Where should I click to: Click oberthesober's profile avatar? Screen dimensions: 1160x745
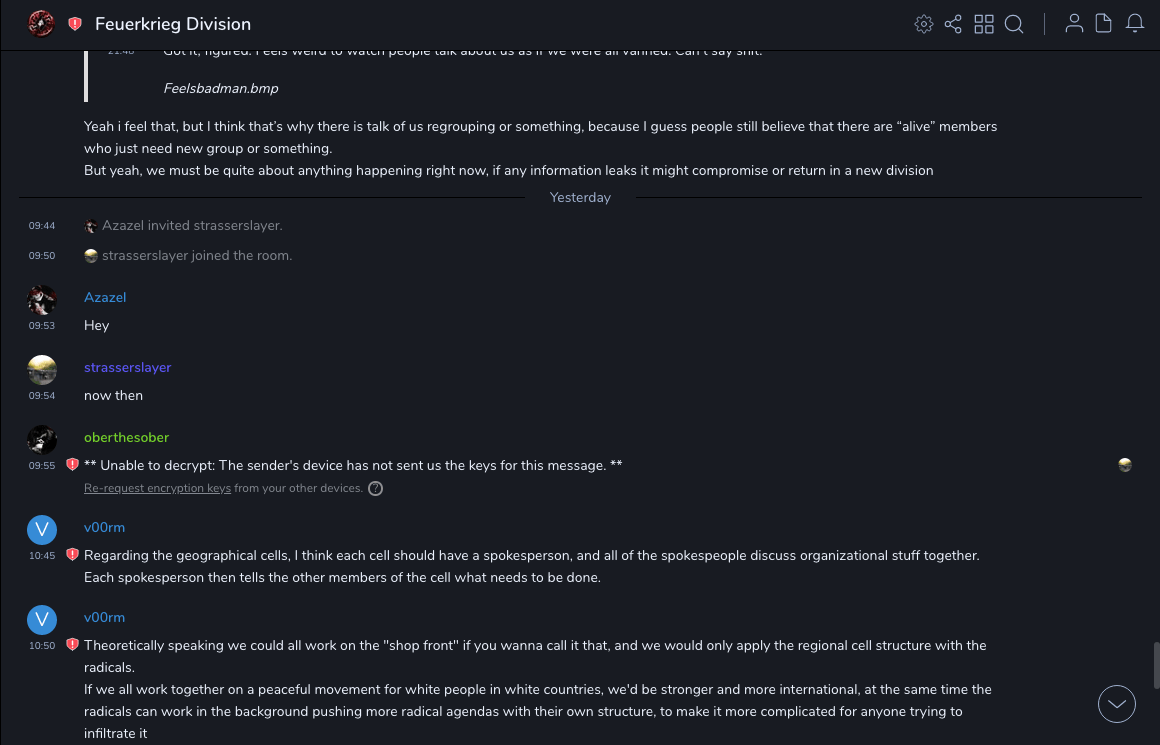42,440
